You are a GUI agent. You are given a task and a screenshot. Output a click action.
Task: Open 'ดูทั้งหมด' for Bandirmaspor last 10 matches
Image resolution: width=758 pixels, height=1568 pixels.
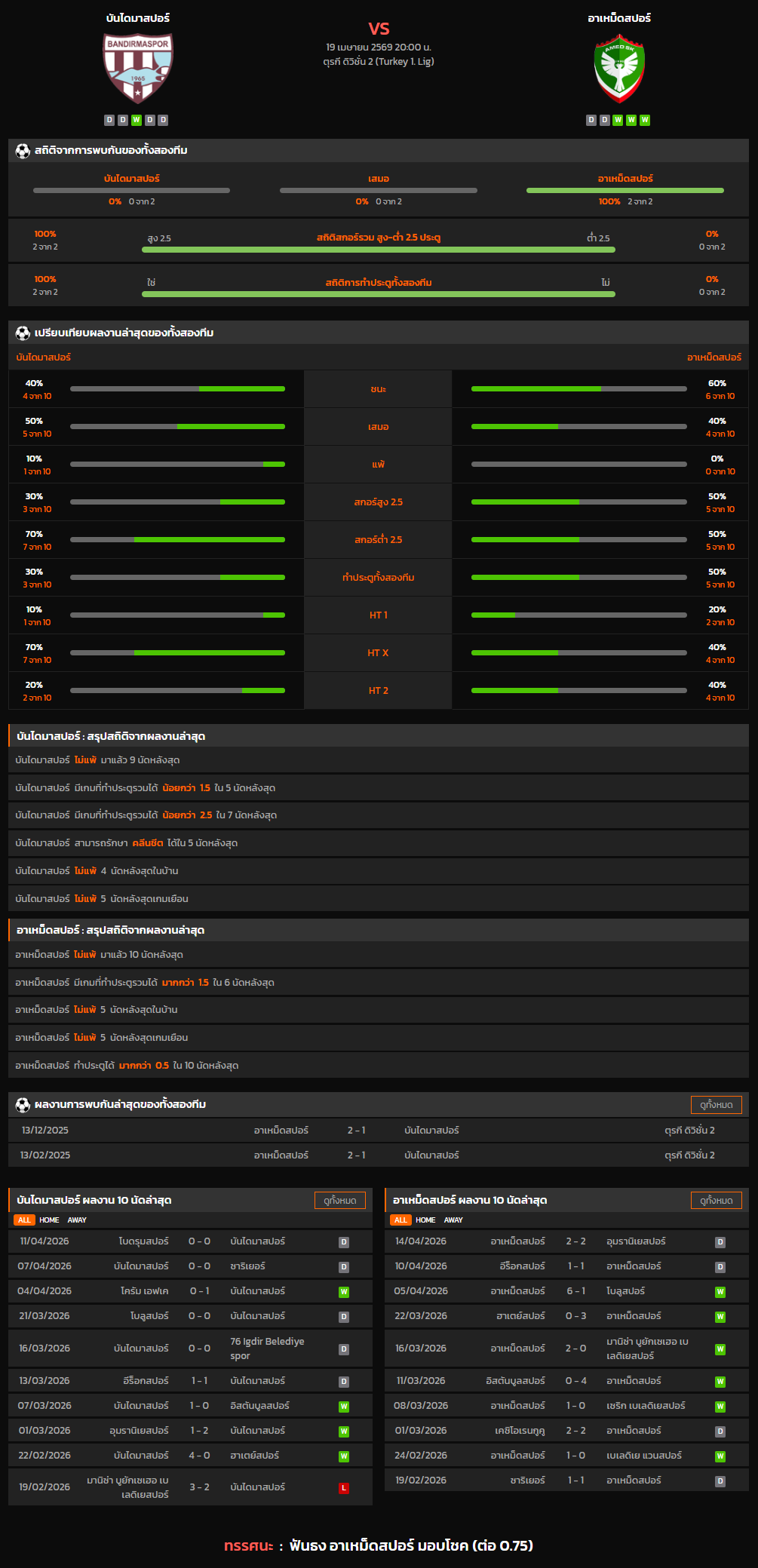pyautogui.click(x=339, y=1200)
